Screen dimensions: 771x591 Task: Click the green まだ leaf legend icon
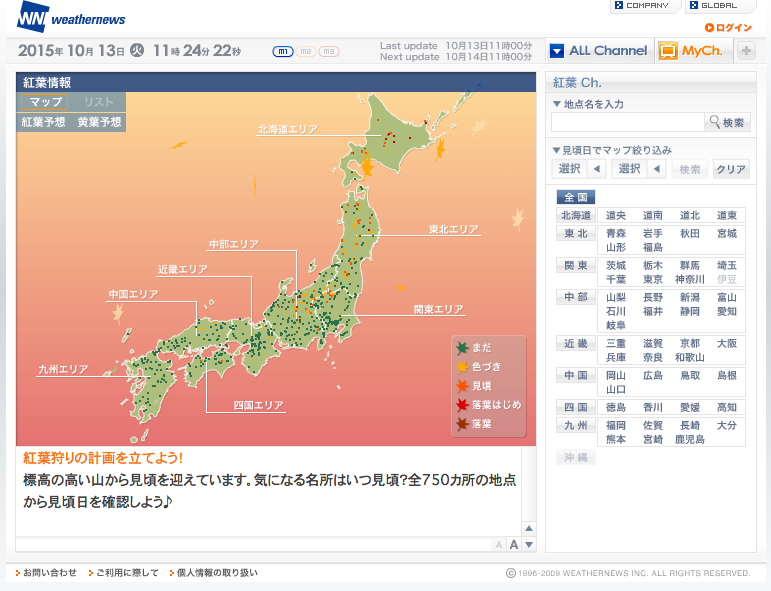coord(462,348)
